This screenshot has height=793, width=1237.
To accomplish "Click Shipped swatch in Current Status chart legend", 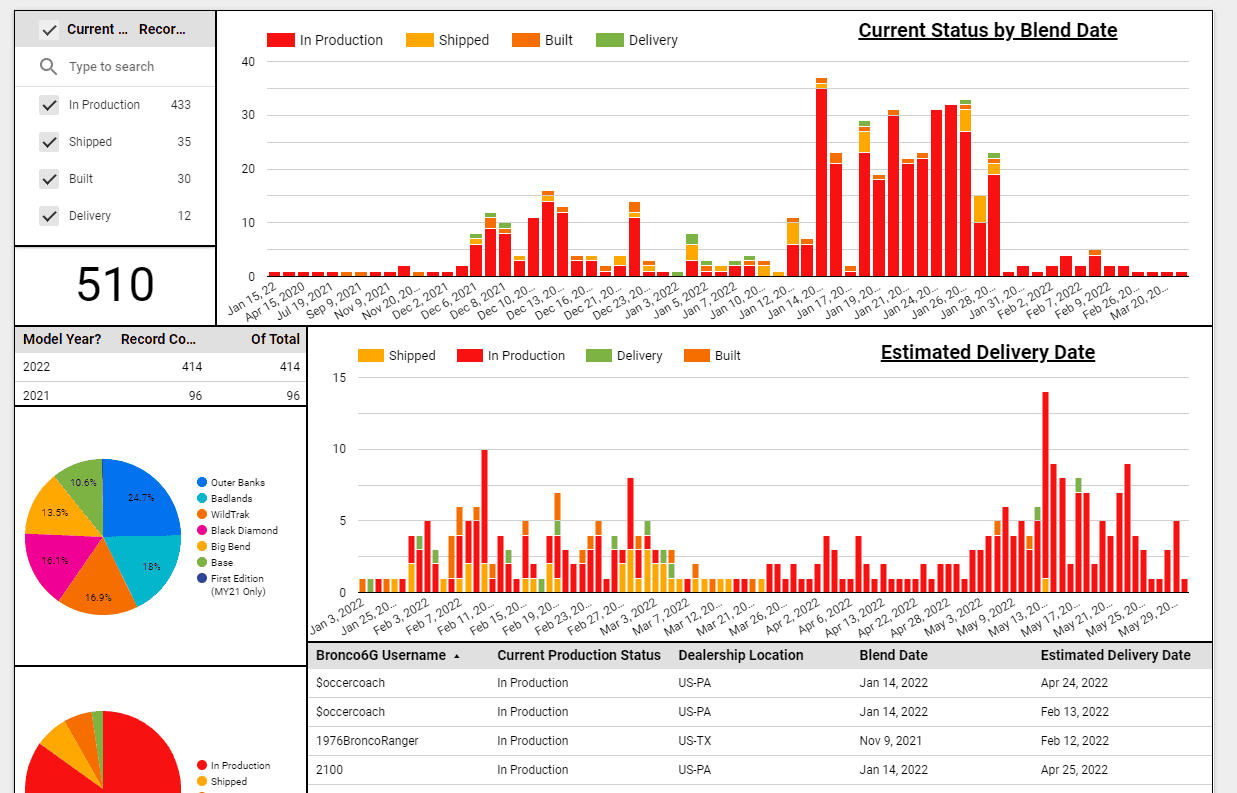I will pos(420,40).
